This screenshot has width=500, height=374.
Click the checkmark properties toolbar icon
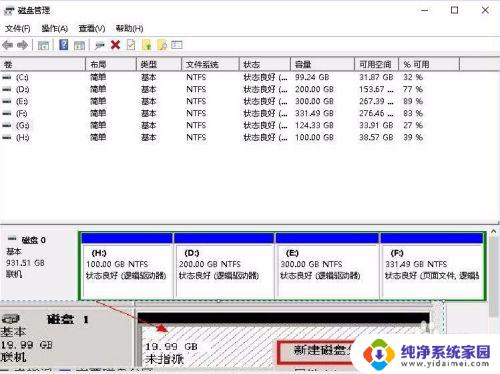click(x=131, y=45)
